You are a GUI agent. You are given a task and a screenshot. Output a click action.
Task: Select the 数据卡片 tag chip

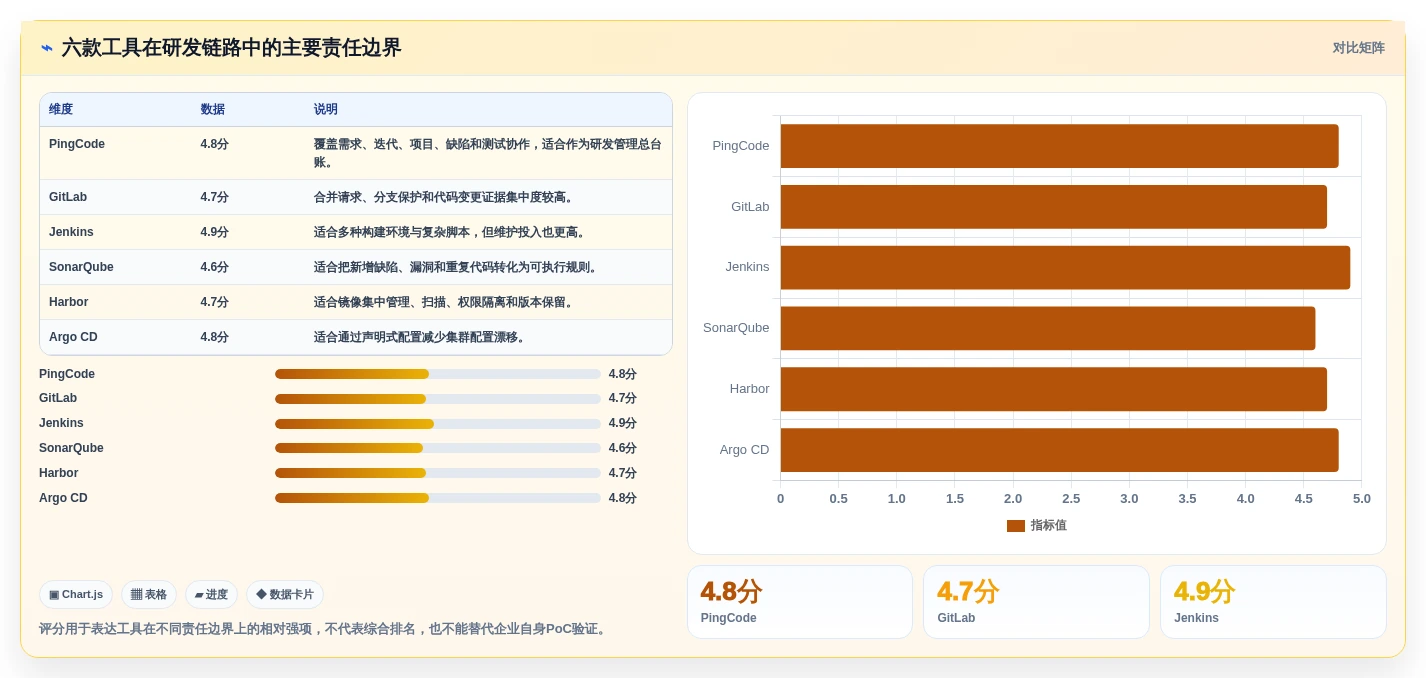point(285,594)
